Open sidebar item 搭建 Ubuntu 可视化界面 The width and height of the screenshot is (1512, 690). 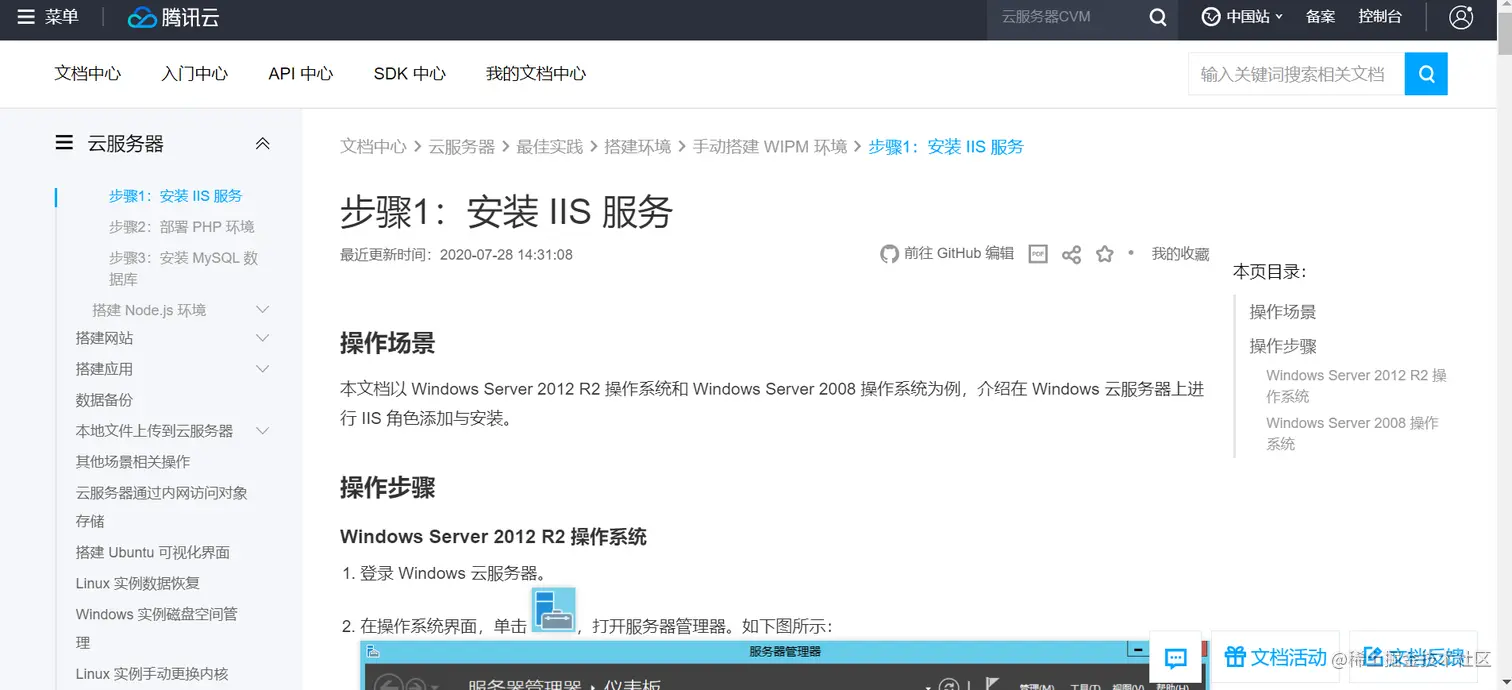point(153,552)
